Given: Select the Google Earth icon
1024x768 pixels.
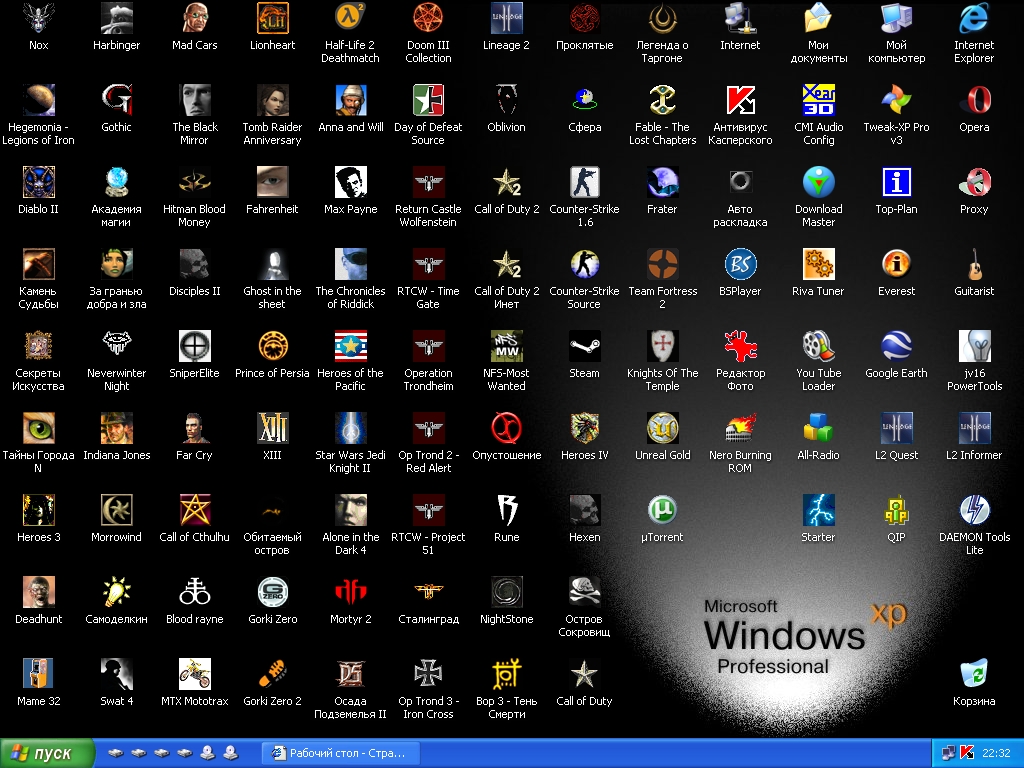Looking at the screenshot, I should pyautogui.click(x=896, y=347).
